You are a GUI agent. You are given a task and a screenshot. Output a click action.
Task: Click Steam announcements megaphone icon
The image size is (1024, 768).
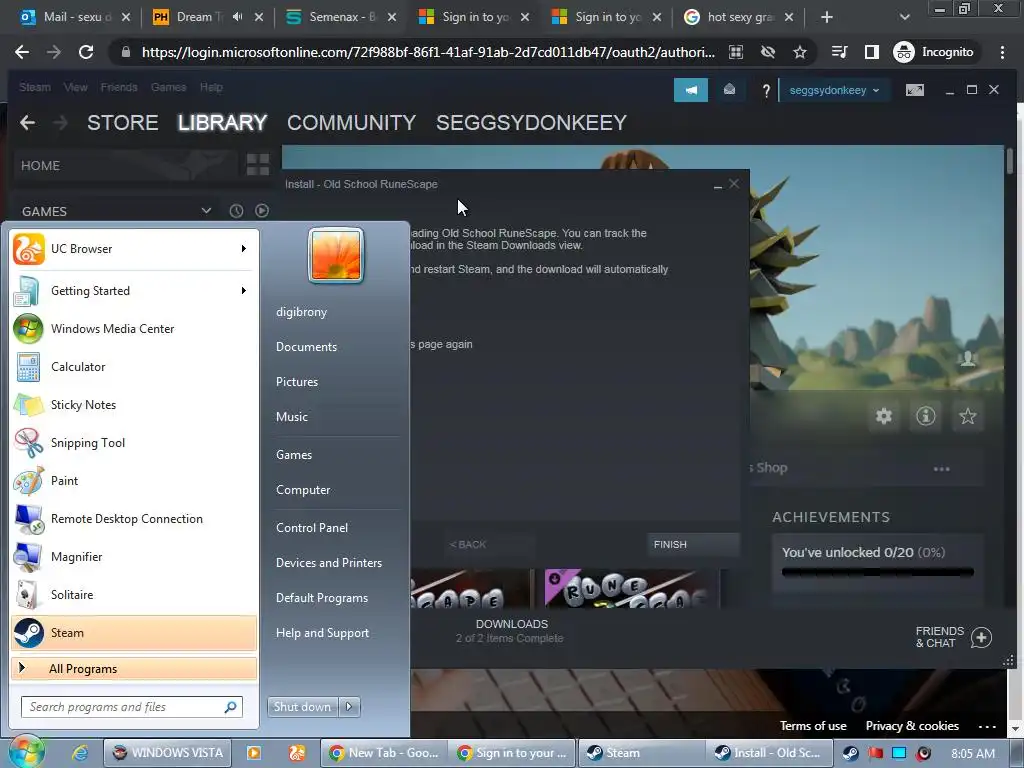point(691,90)
